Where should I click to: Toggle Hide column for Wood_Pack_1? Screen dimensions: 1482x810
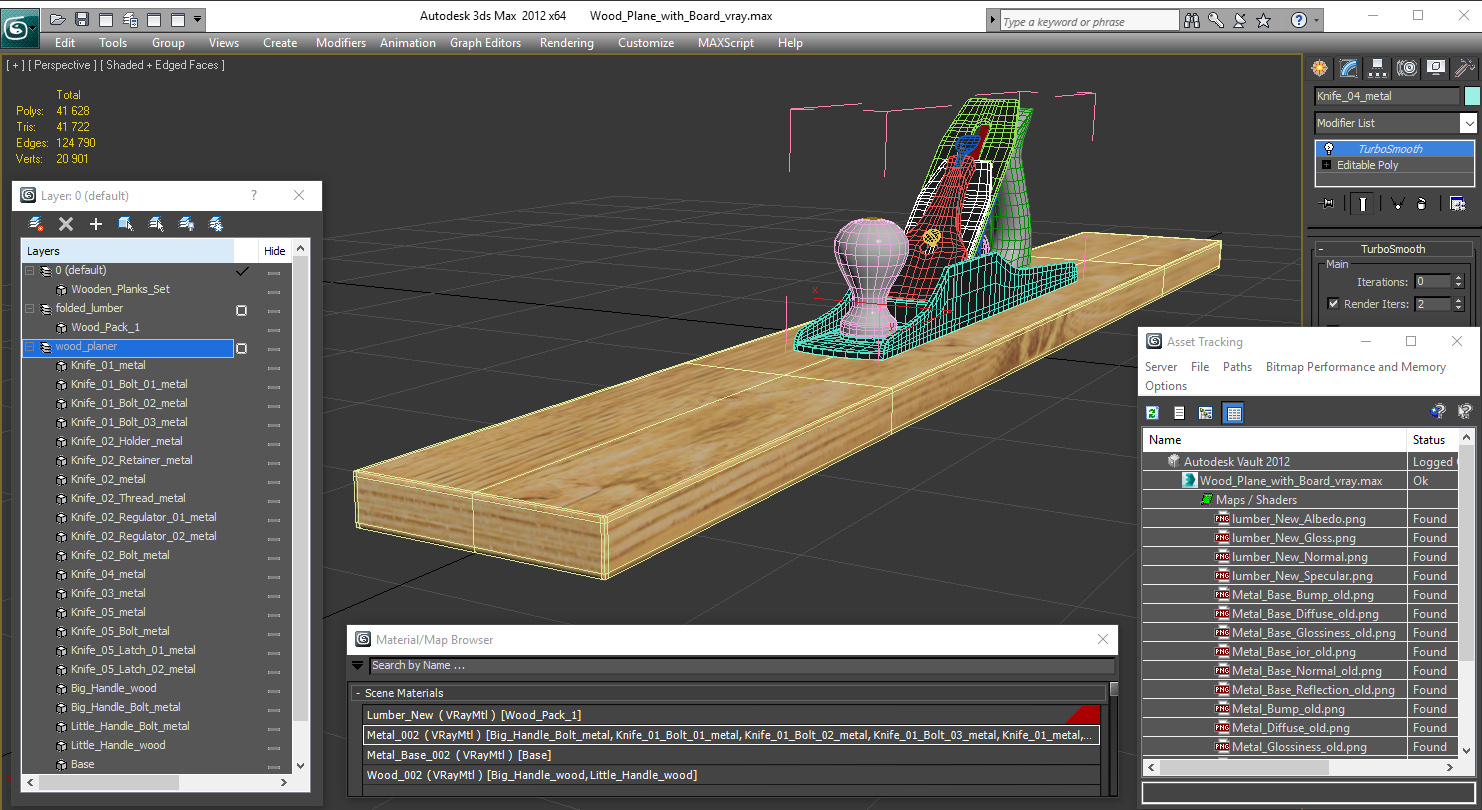274,328
